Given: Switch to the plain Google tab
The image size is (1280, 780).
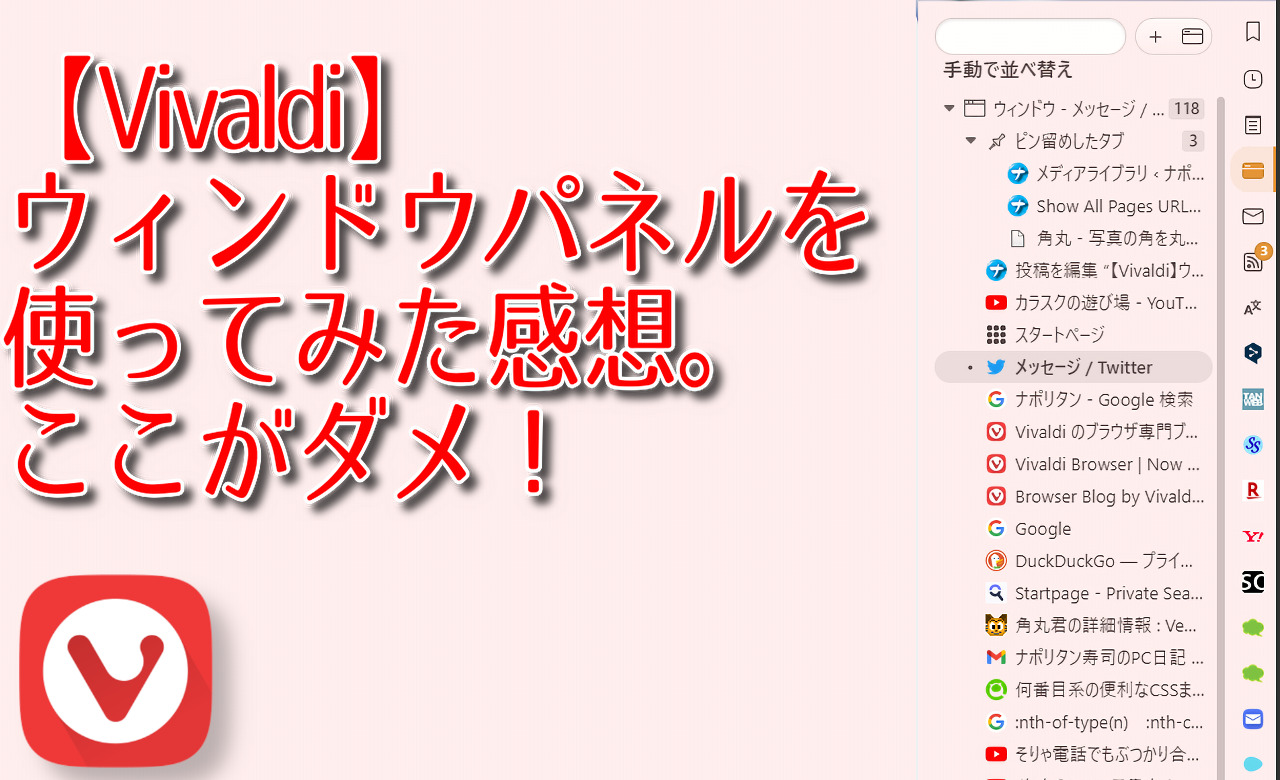Looking at the screenshot, I should pyautogui.click(x=1073, y=528).
